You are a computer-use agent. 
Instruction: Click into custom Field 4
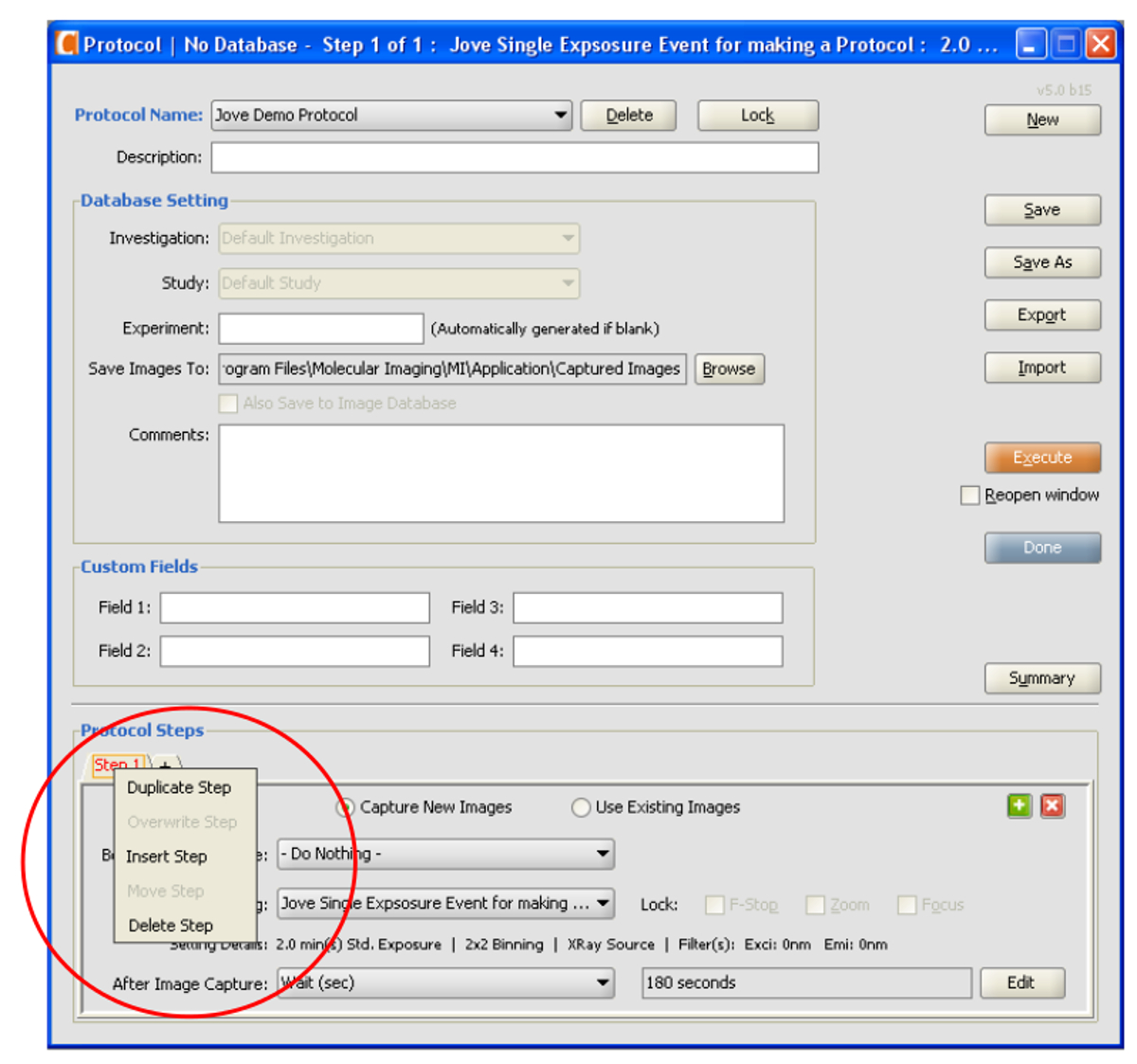click(648, 651)
